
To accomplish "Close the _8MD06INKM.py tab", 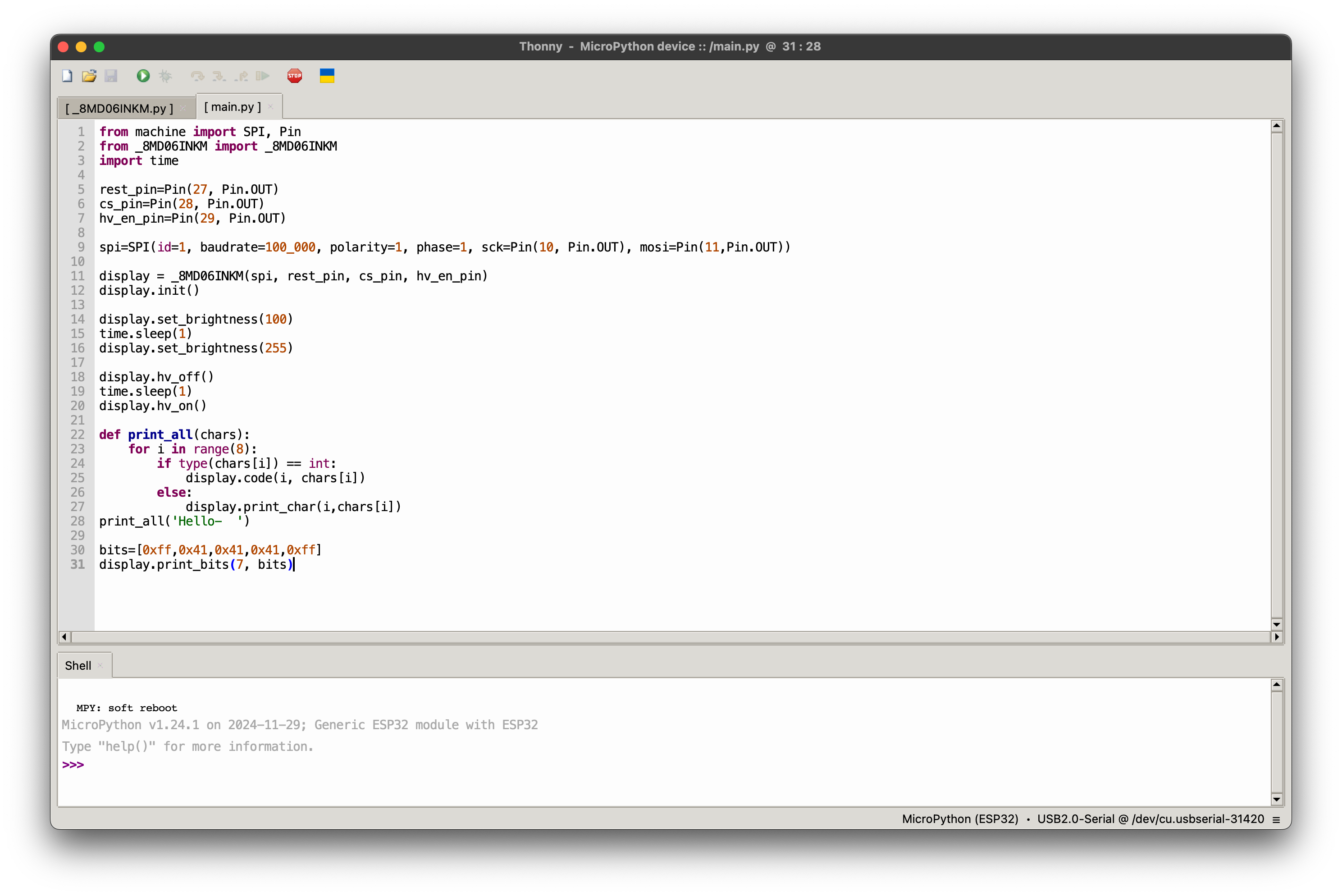I will pyautogui.click(x=183, y=108).
